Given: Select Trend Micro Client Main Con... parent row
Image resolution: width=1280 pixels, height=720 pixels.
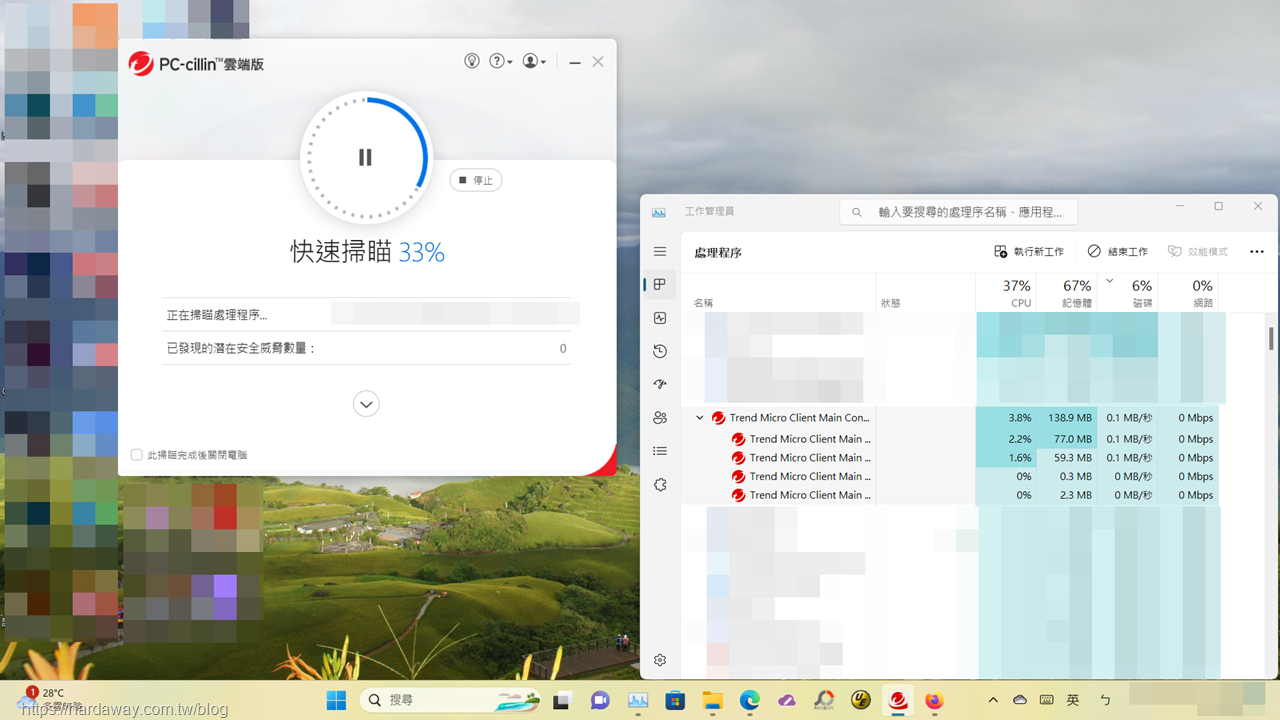Looking at the screenshot, I should point(950,418).
